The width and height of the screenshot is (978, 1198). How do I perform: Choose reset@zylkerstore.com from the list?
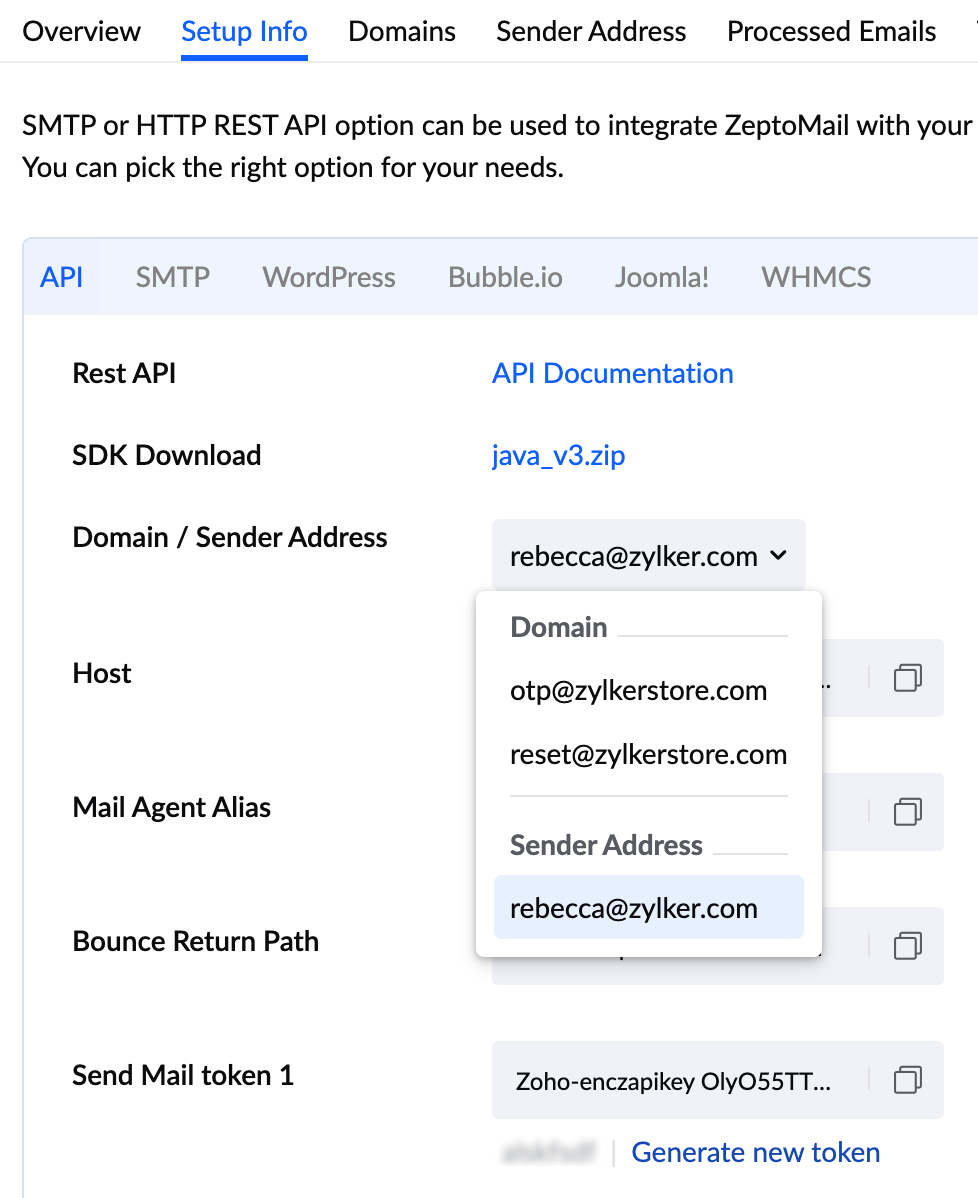(x=649, y=755)
